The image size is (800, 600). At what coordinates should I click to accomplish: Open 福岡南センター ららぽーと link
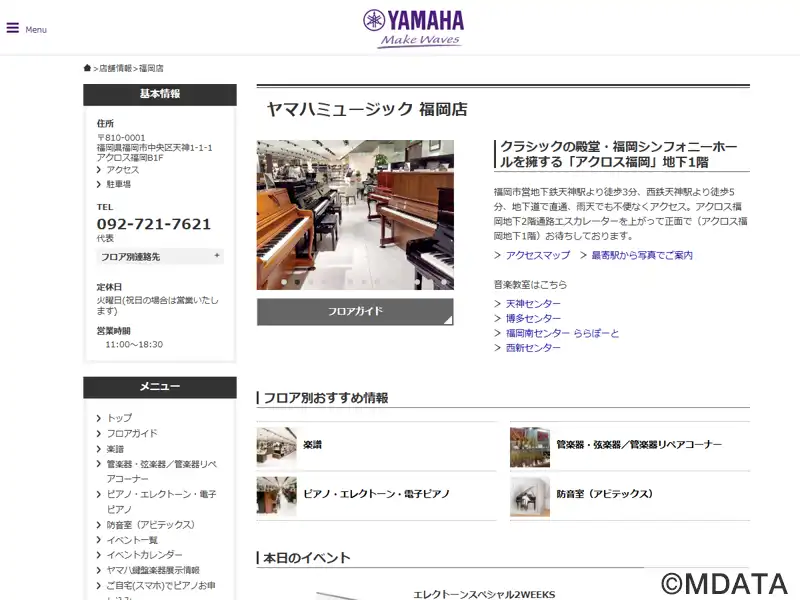[562, 333]
